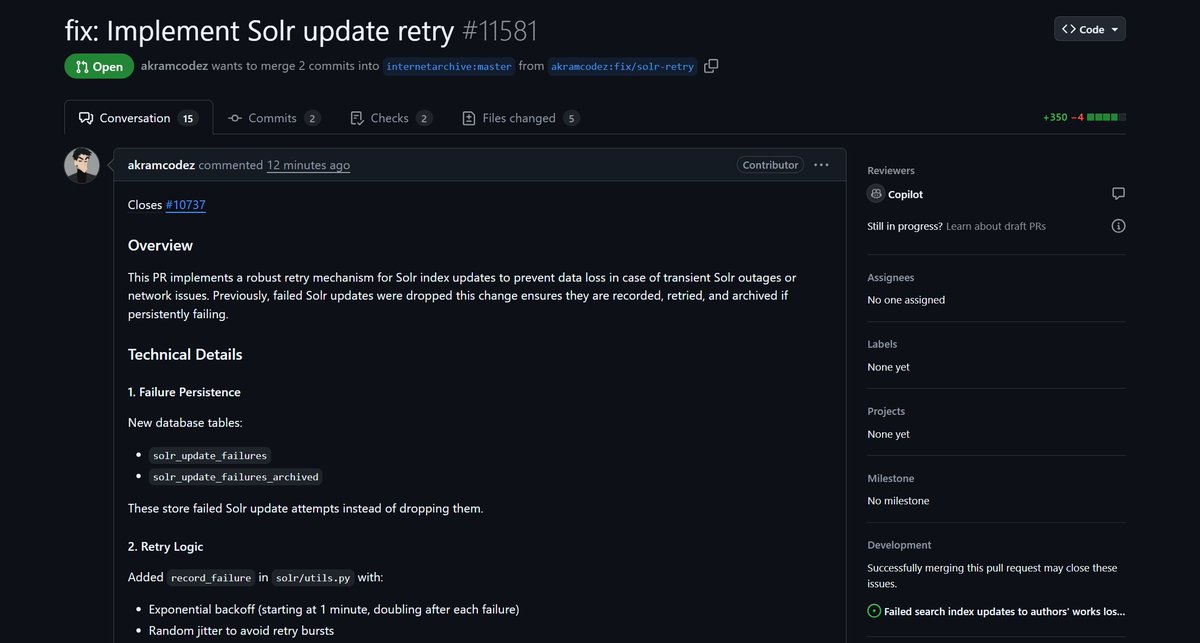
Task: Click the Commits tab commit icon
Action: pyautogui.click(x=235, y=118)
